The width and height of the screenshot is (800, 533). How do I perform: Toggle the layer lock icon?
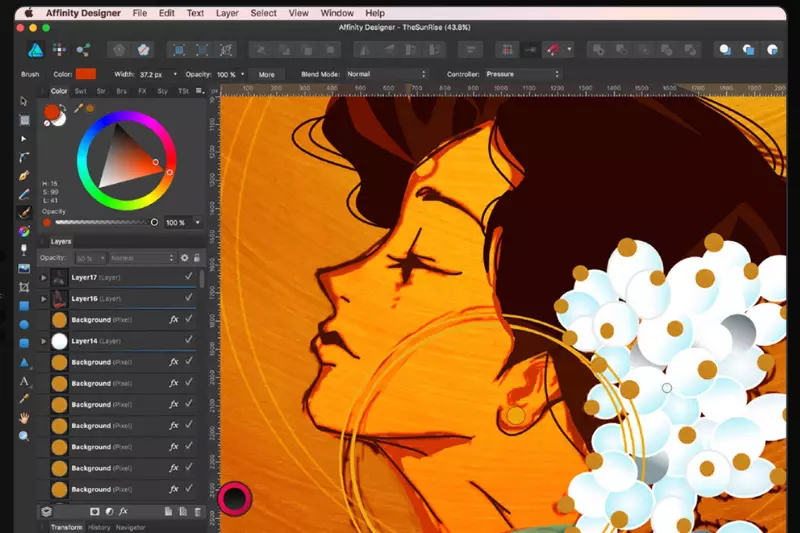(197, 258)
